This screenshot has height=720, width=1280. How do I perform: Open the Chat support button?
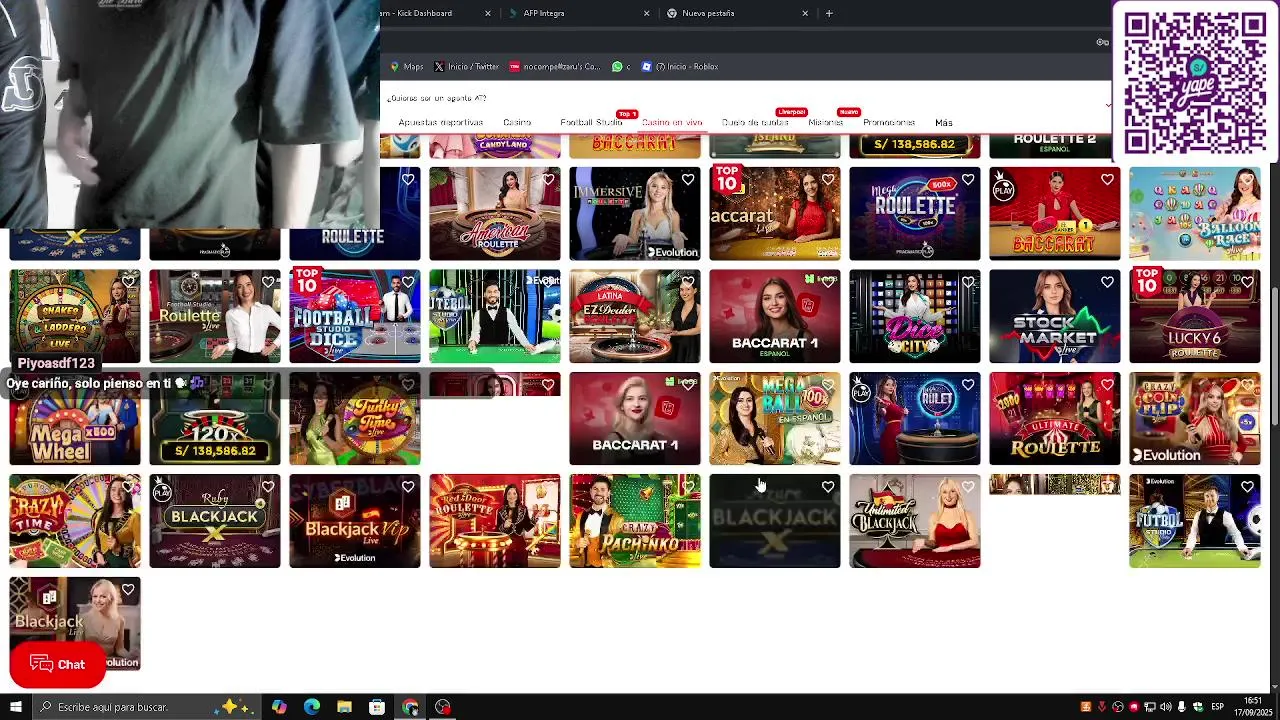coord(57,664)
